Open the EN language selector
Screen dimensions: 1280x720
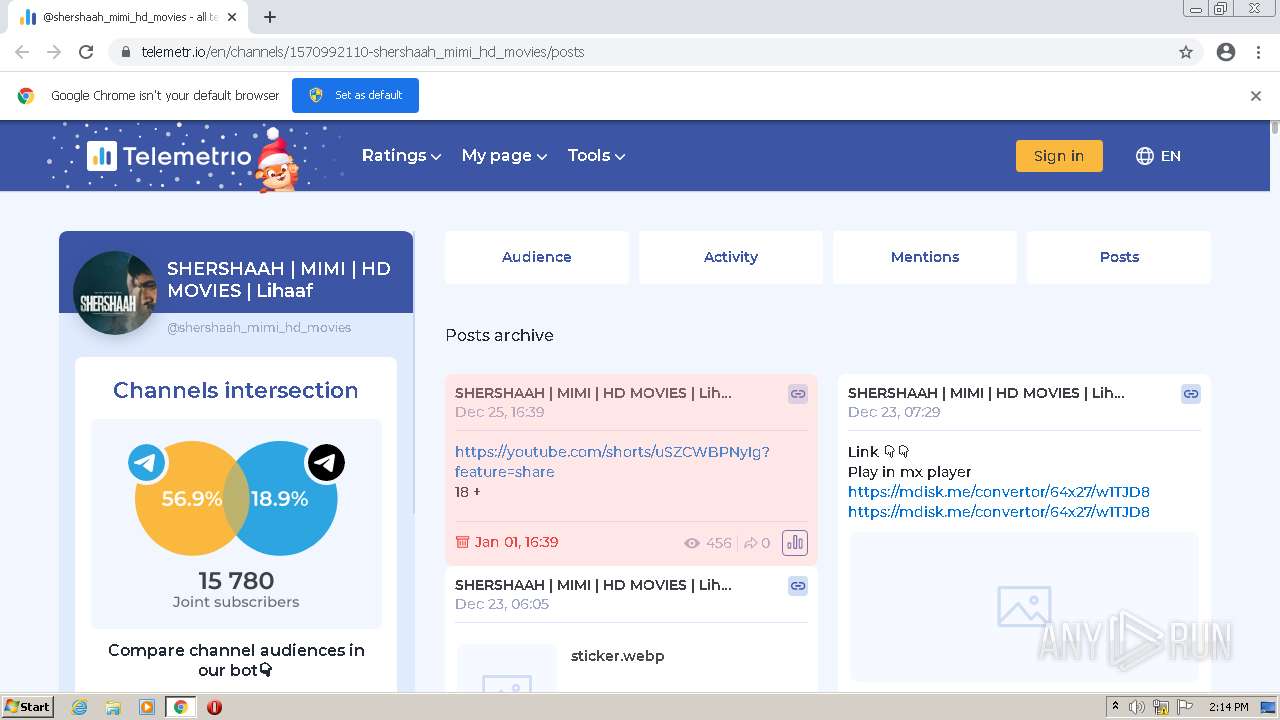1158,156
